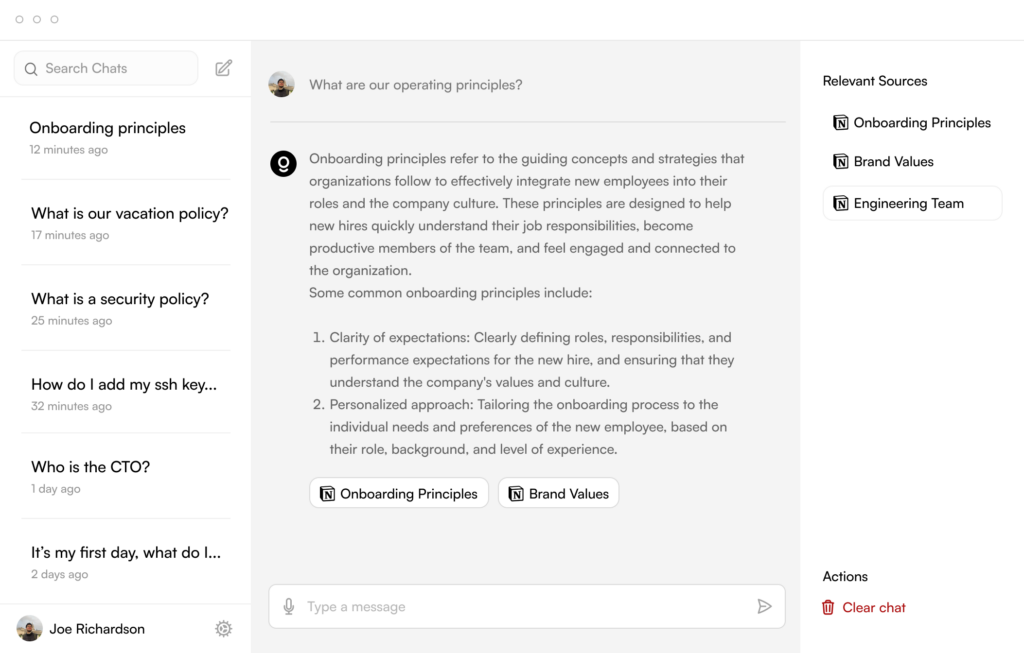Click Clear chat action

873,607
